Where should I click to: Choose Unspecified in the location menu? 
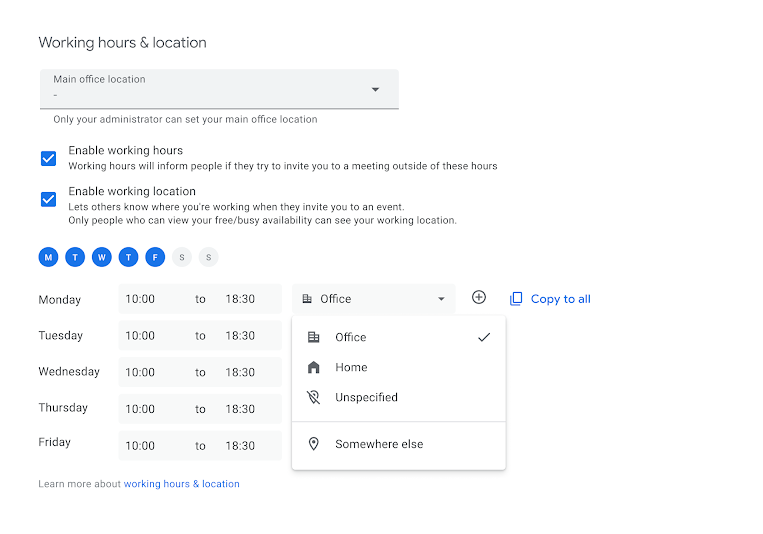point(399,397)
